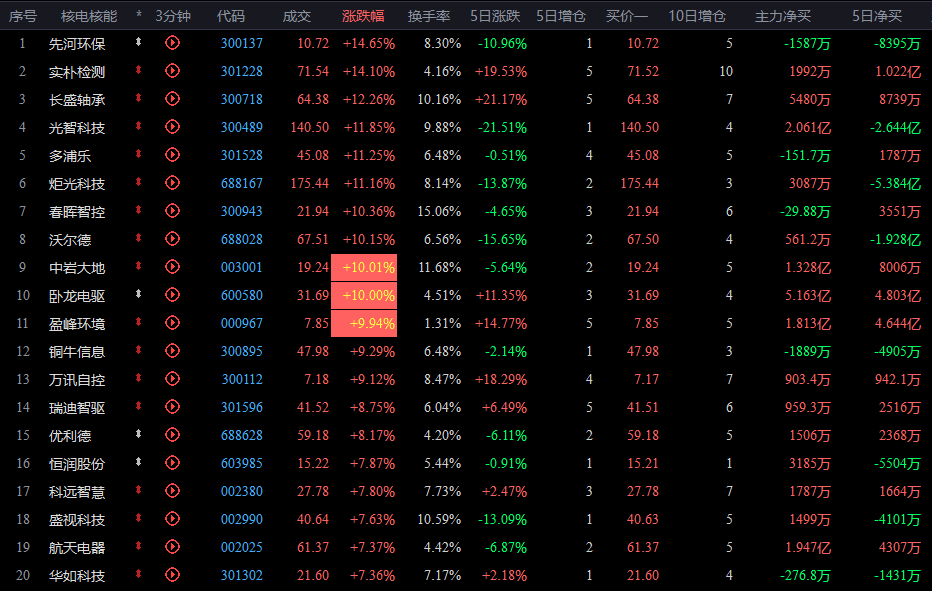Open 3-minute chart icon for 万讯自控
This screenshot has width=932, height=591.
[172, 379]
